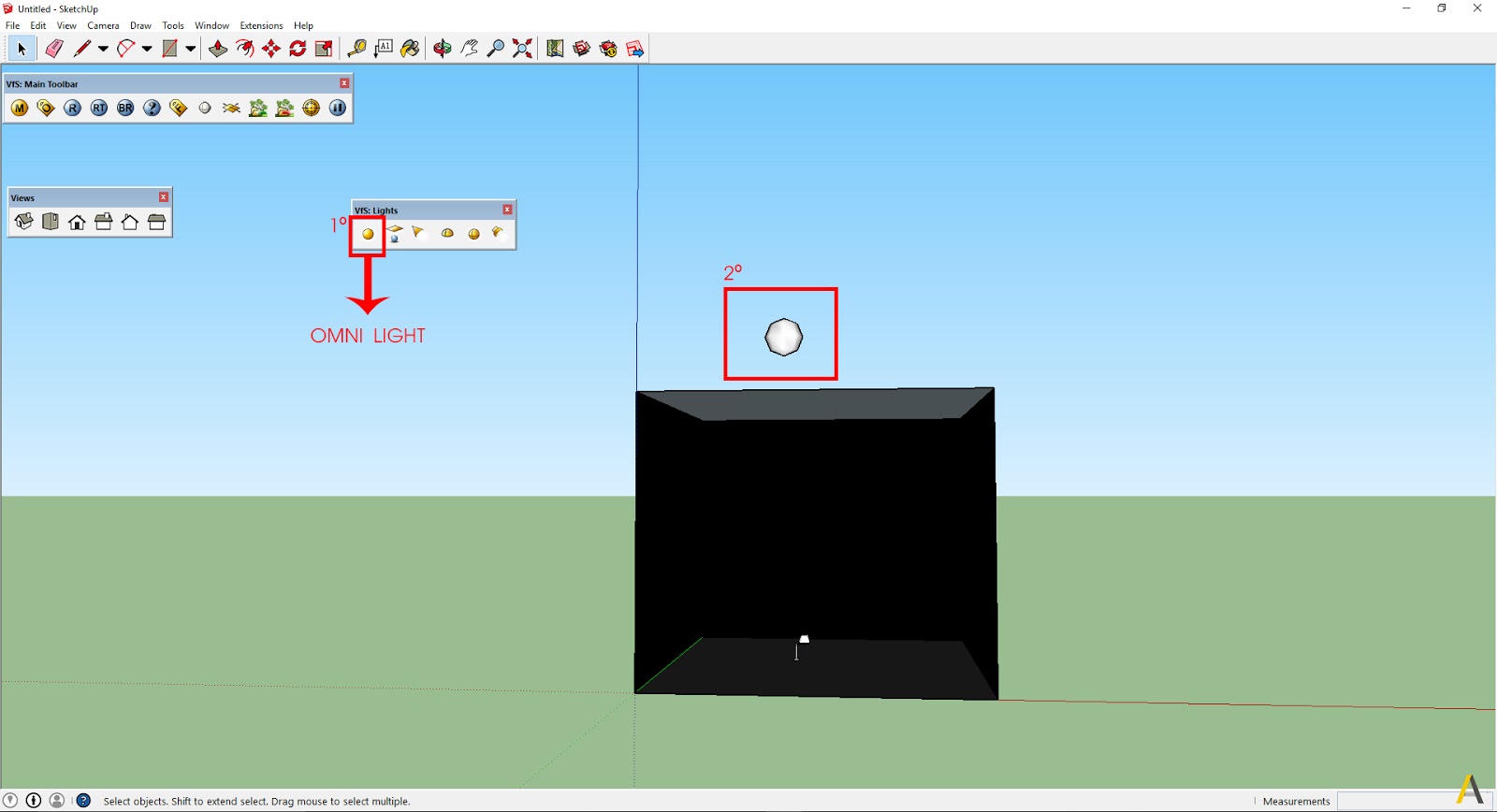Switch to Iso view
The width and height of the screenshot is (1497, 812).
[x=24, y=223]
